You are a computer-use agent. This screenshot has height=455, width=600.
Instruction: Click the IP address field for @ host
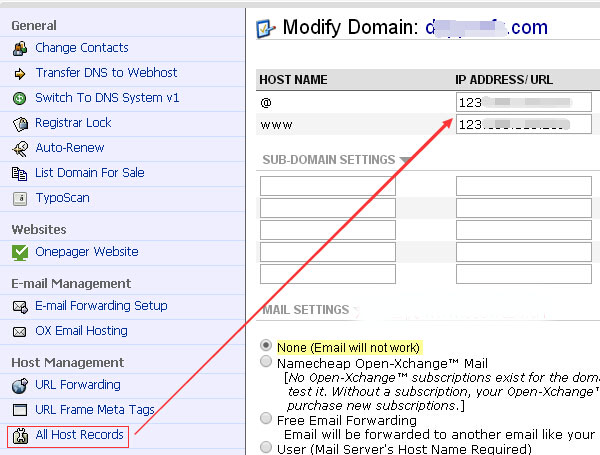523,102
